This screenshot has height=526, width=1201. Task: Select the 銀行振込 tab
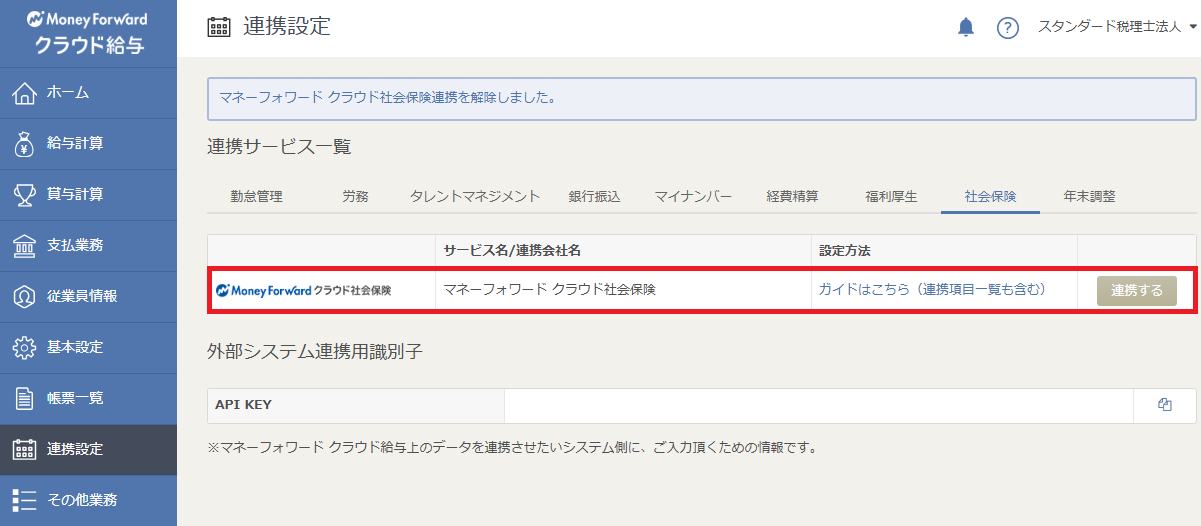pyautogui.click(x=595, y=196)
